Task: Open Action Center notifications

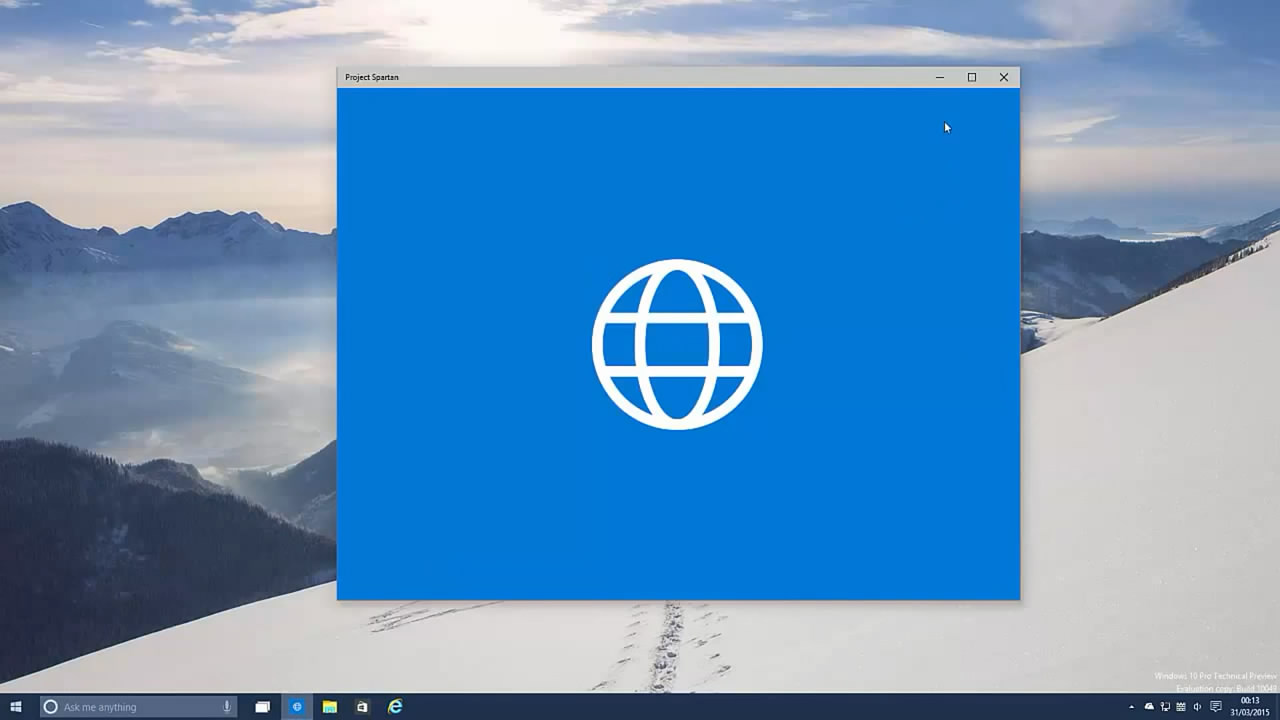Action: 1216,707
